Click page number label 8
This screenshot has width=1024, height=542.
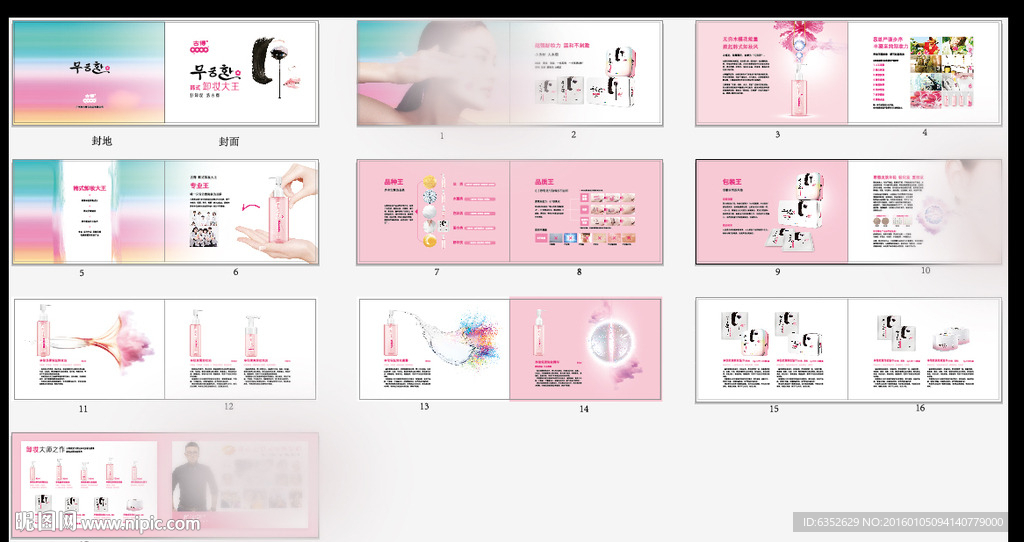(x=579, y=272)
